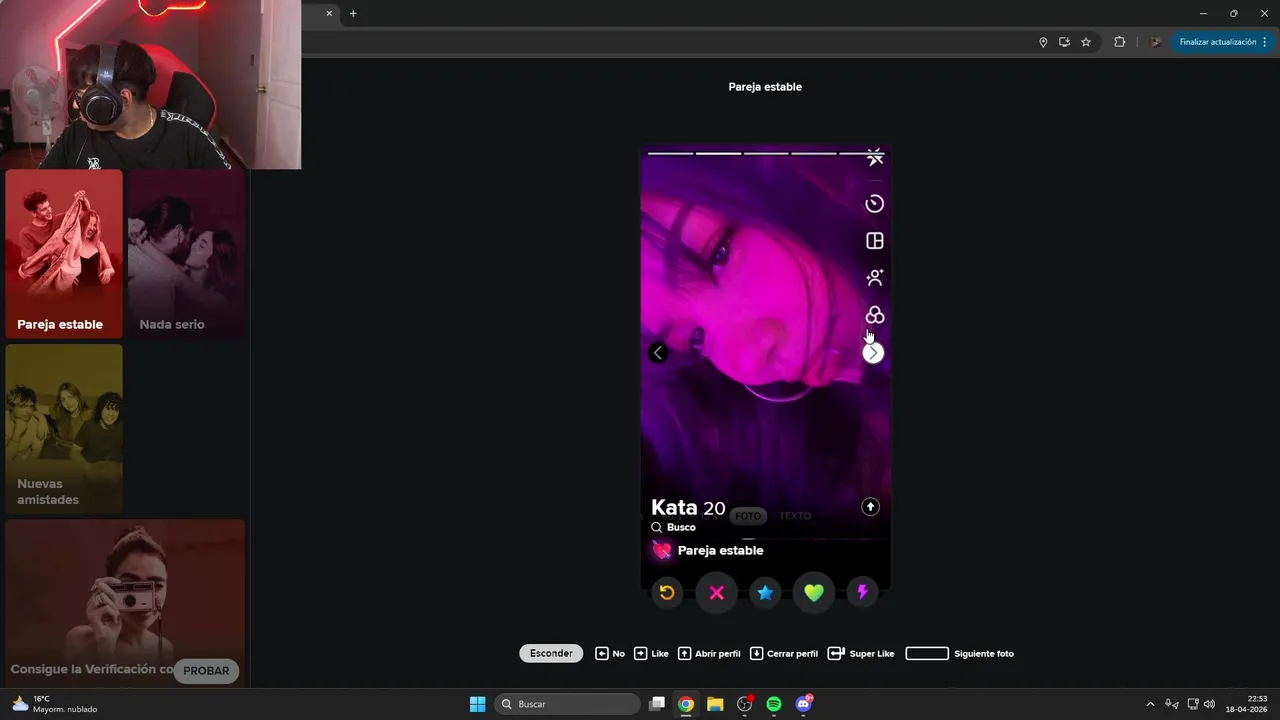Expand the system tray hidden icons chevron
Image resolution: width=1280 pixels, height=720 pixels.
(x=1150, y=704)
